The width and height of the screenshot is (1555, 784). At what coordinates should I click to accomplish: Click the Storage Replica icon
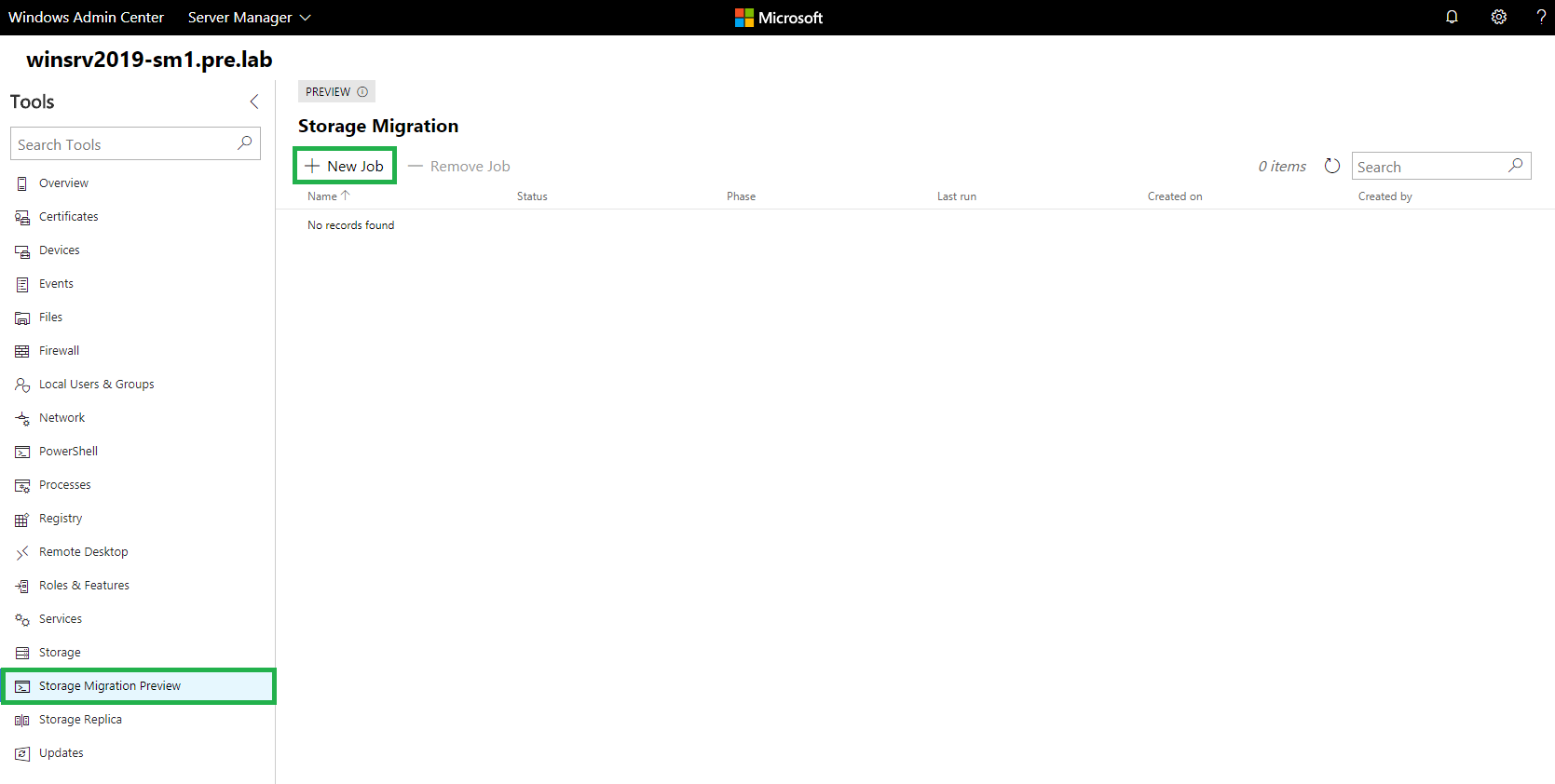[x=22, y=720]
